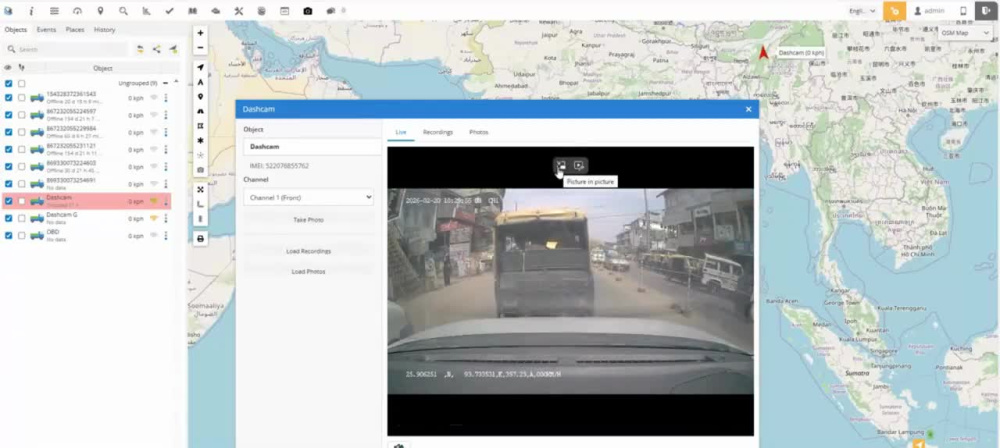Tick the follow checkbox for OBD
Viewport: 1000px width, 448px height.
tap(22, 235)
